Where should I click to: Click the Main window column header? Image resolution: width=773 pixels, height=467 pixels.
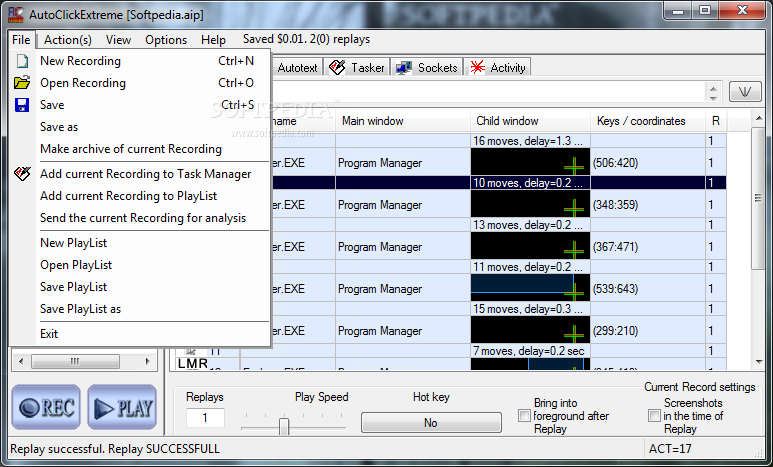tap(402, 121)
